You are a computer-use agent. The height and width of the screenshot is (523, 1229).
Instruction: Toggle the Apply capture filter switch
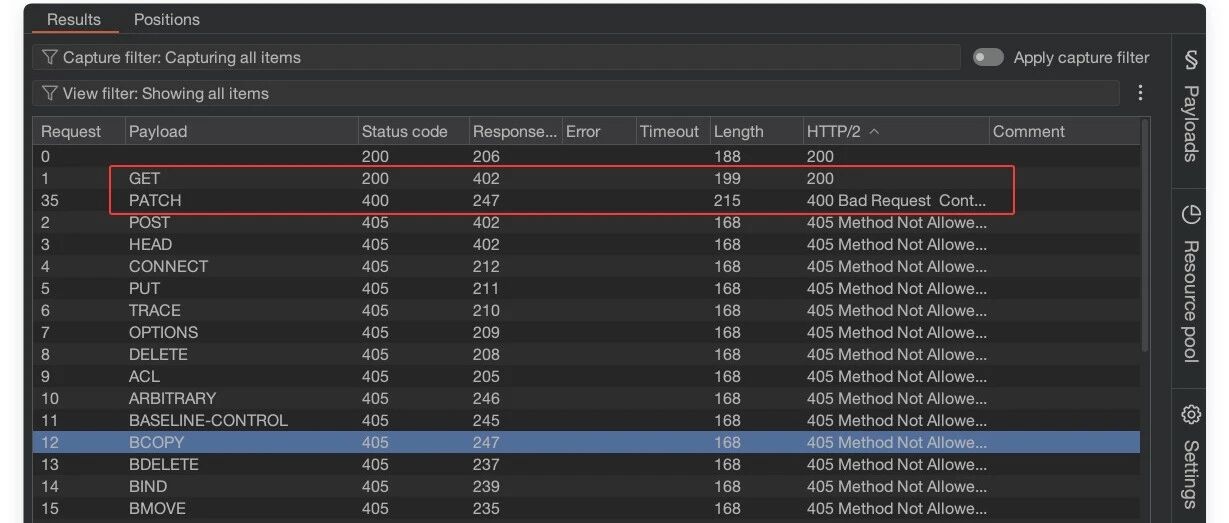(988, 58)
